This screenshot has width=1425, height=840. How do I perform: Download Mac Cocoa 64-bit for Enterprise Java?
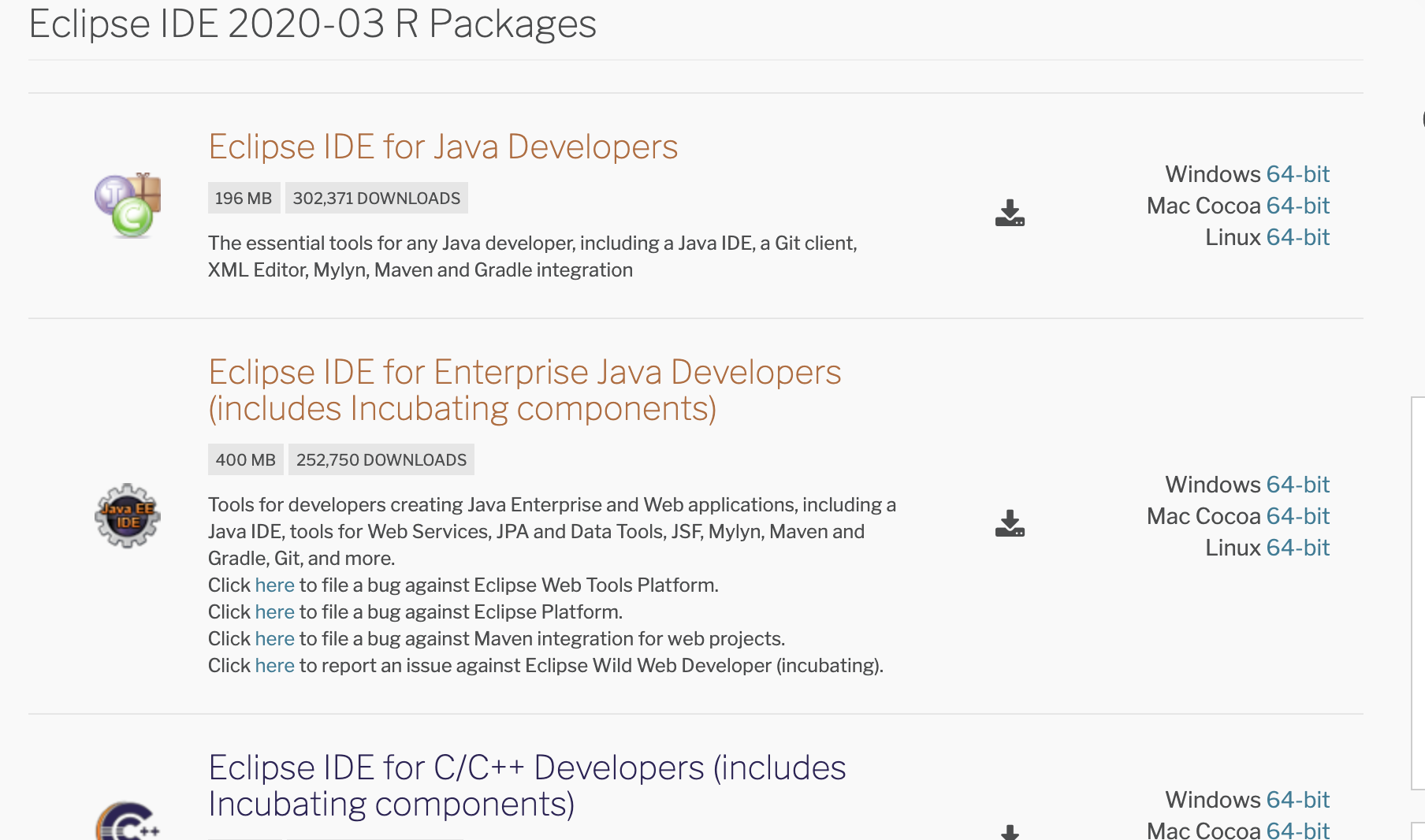1297,516
